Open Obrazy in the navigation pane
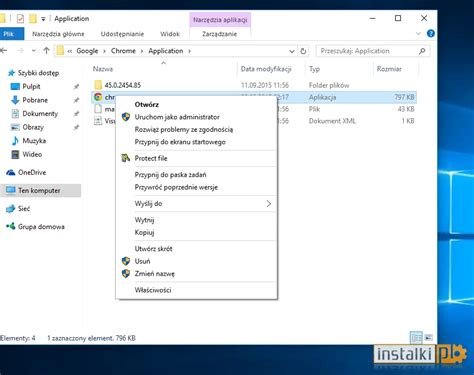The image size is (474, 375). point(33,127)
